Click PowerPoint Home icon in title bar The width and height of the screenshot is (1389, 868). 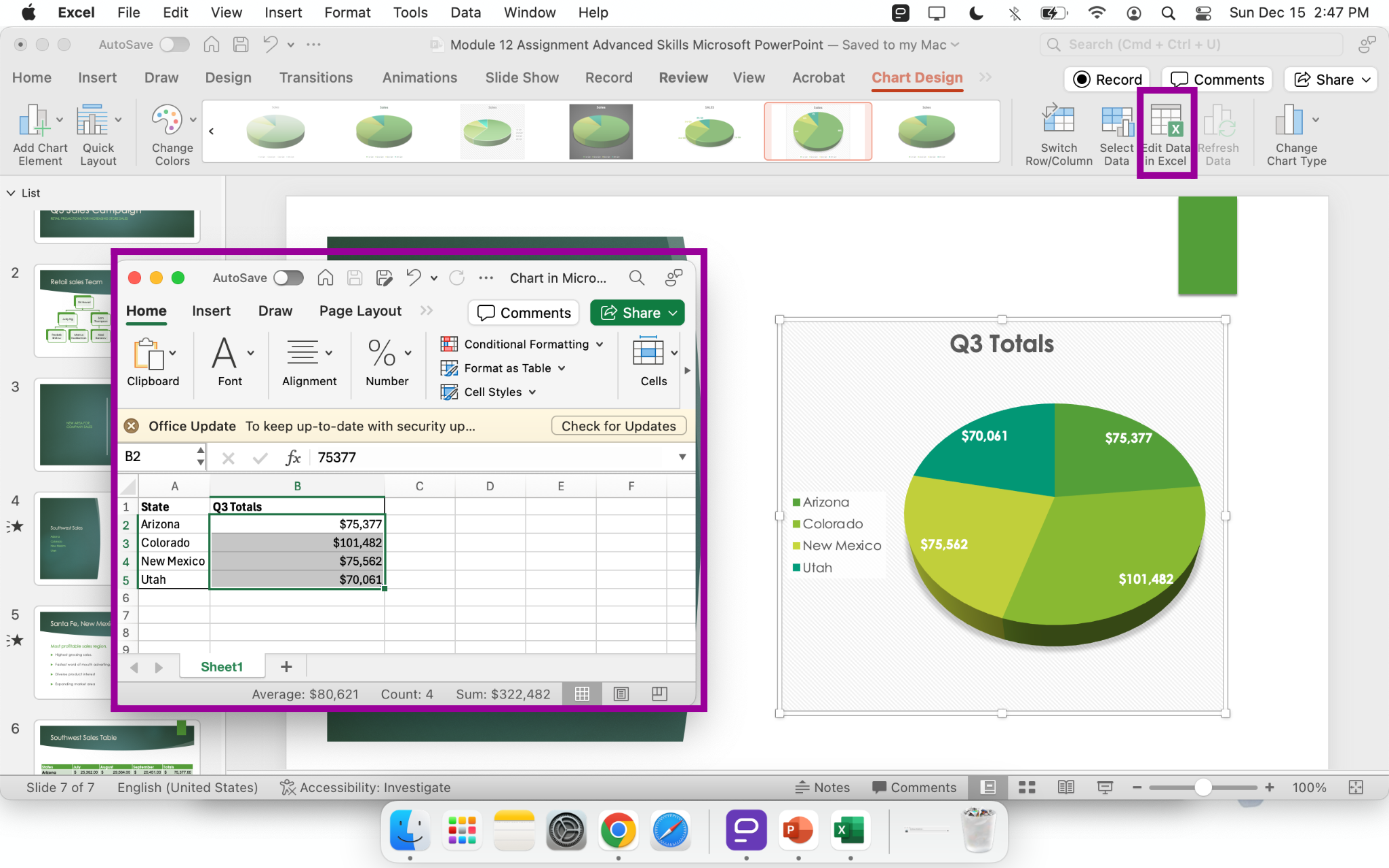coord(212,45)
